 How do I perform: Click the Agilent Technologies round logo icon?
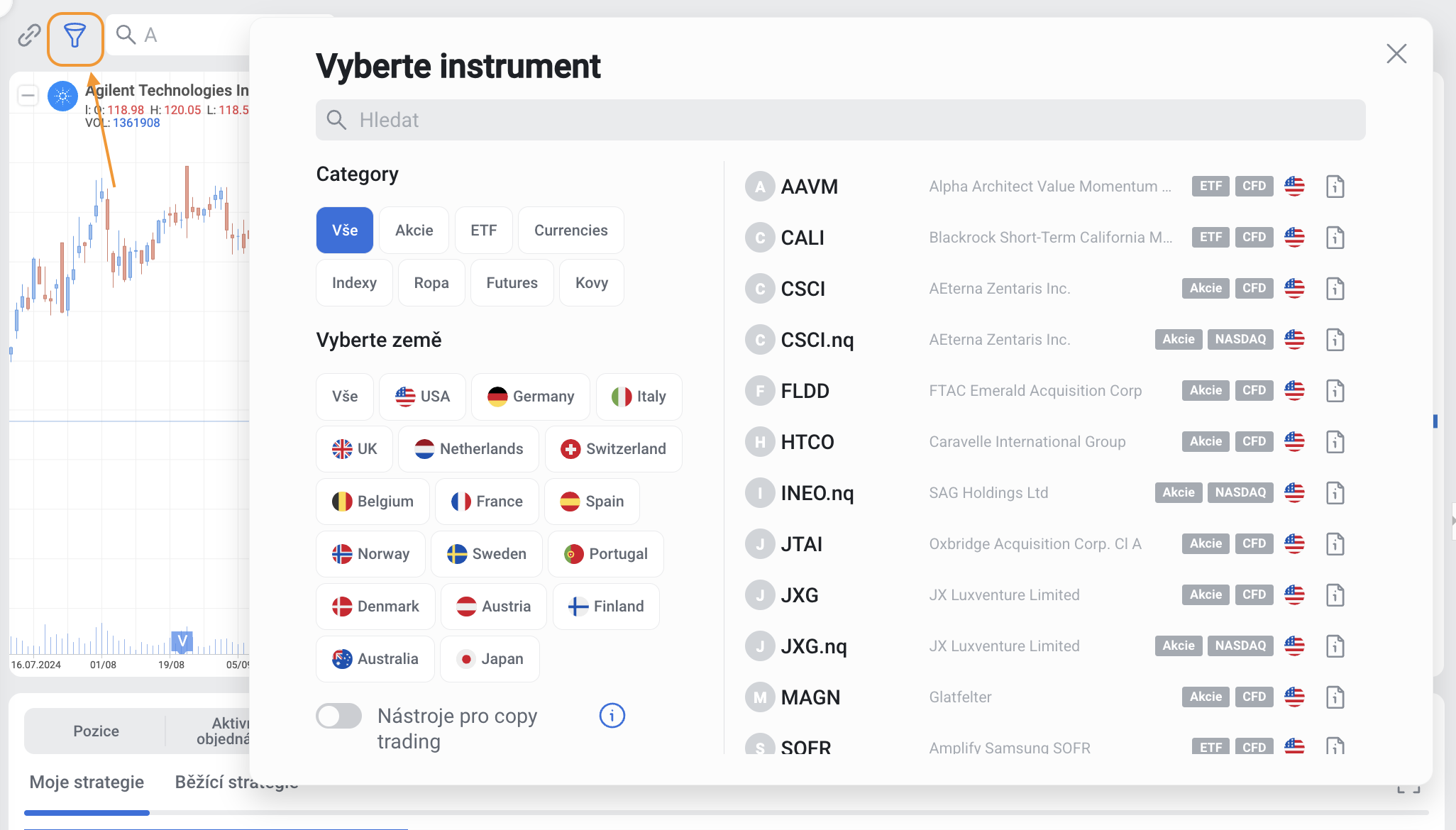[62, 96]
